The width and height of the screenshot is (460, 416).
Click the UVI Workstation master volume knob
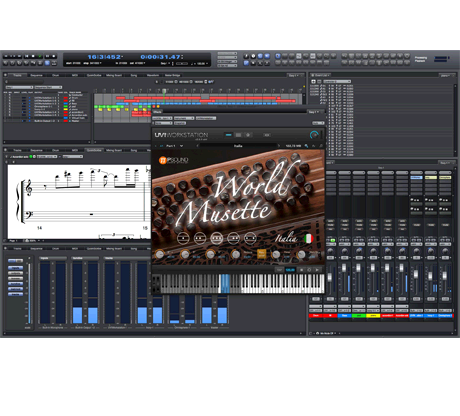(314, 135)
